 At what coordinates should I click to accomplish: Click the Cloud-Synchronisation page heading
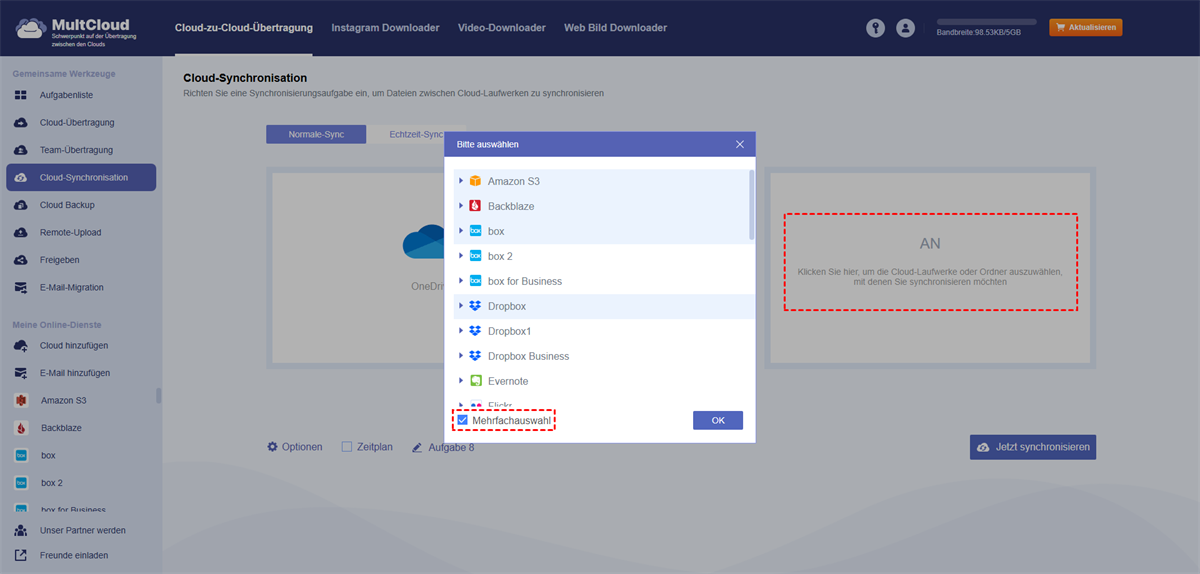click(x=245, y=78)
